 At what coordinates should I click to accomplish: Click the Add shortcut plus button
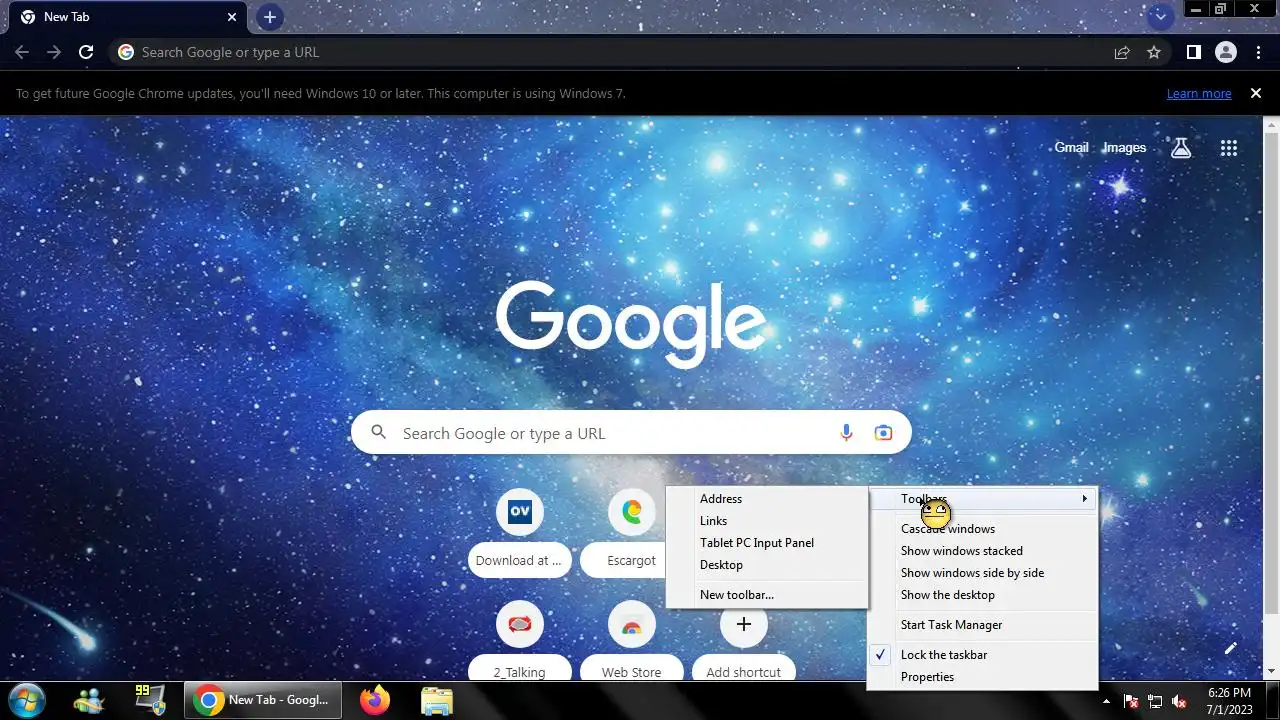[x=743, y=625]
